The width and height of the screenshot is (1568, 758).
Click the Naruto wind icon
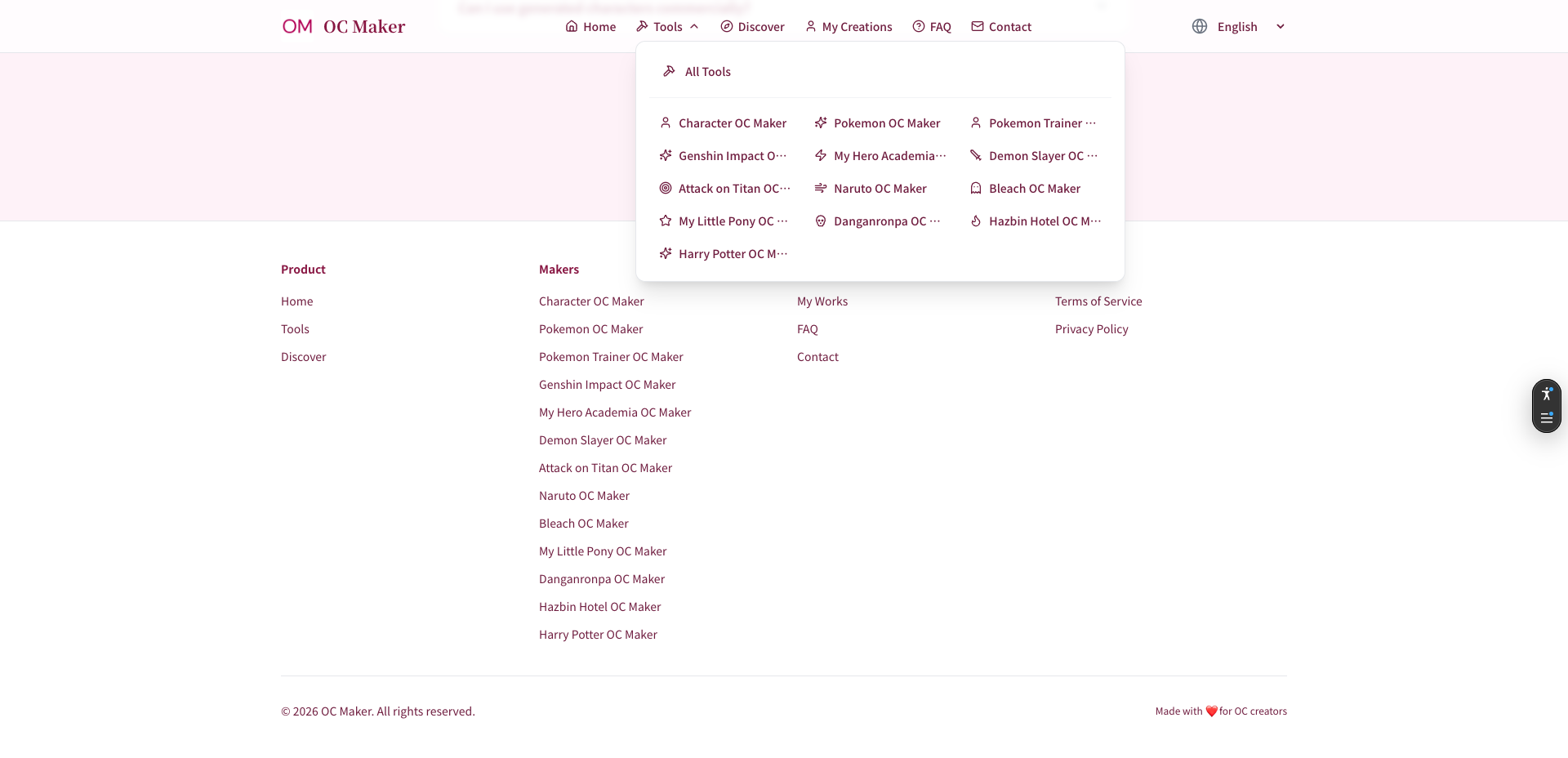point(821,188)
